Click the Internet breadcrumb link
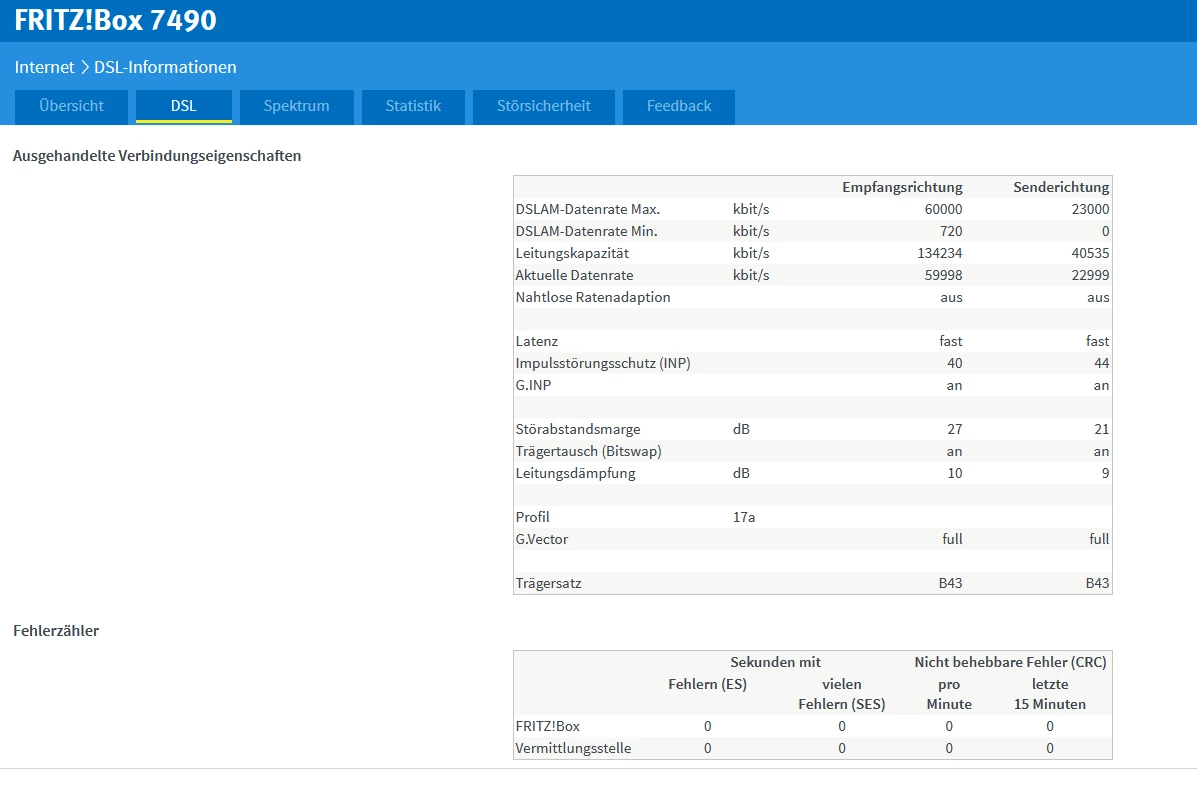The height and width of the screenshot is (792, 1197). coord(45,68)
